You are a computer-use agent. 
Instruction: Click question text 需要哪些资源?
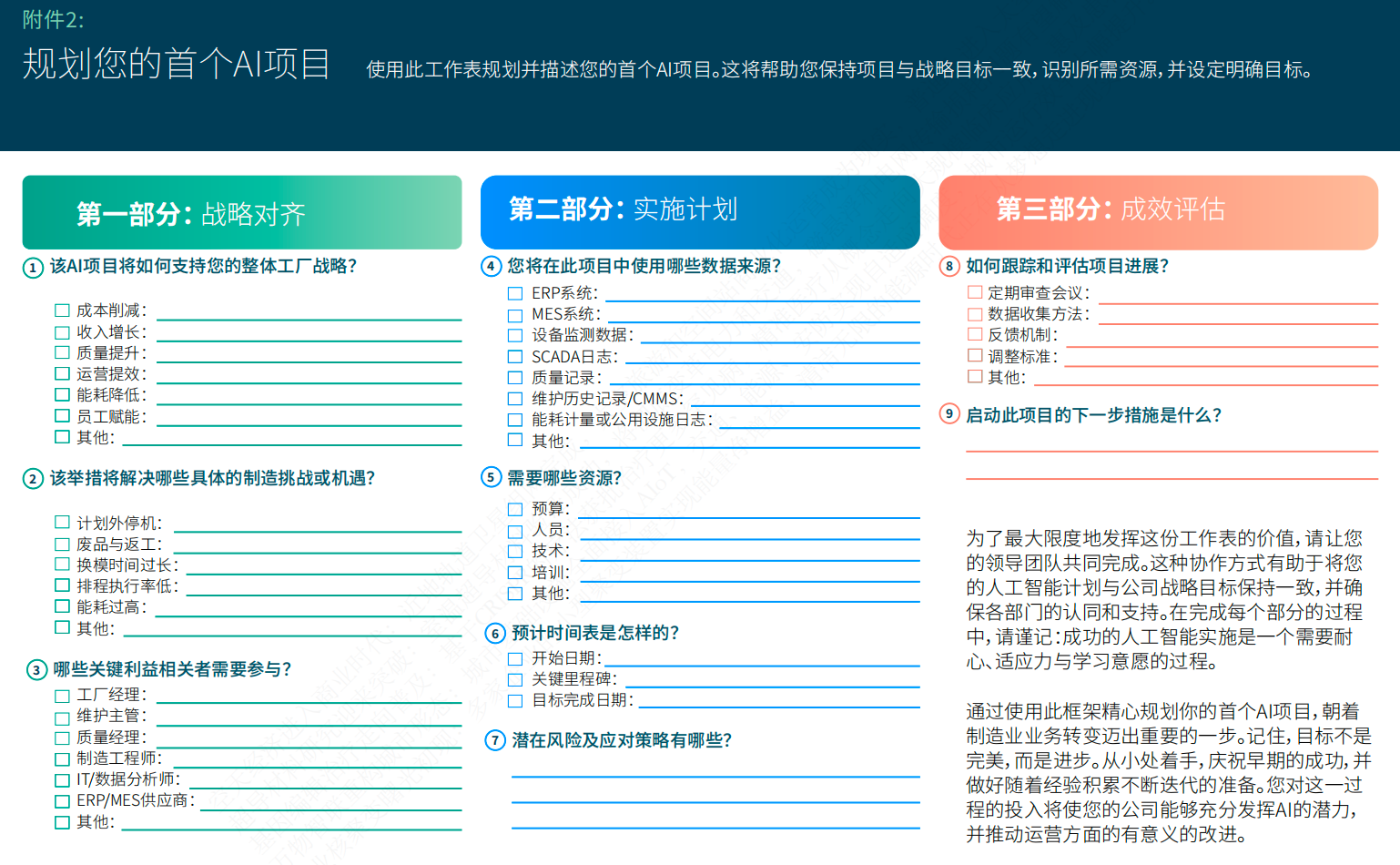point(564,478)
